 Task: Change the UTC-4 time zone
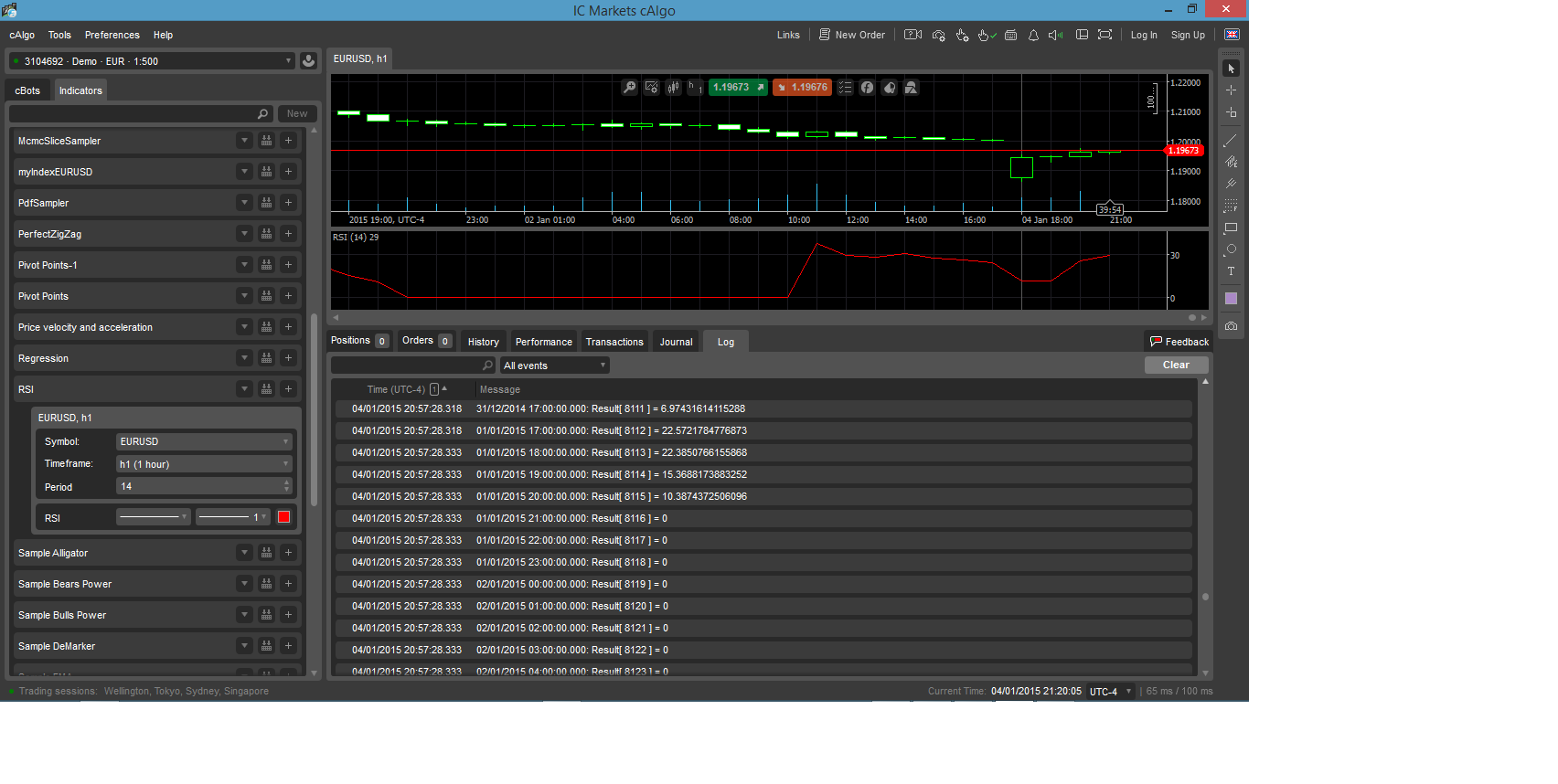[1110, 692]
